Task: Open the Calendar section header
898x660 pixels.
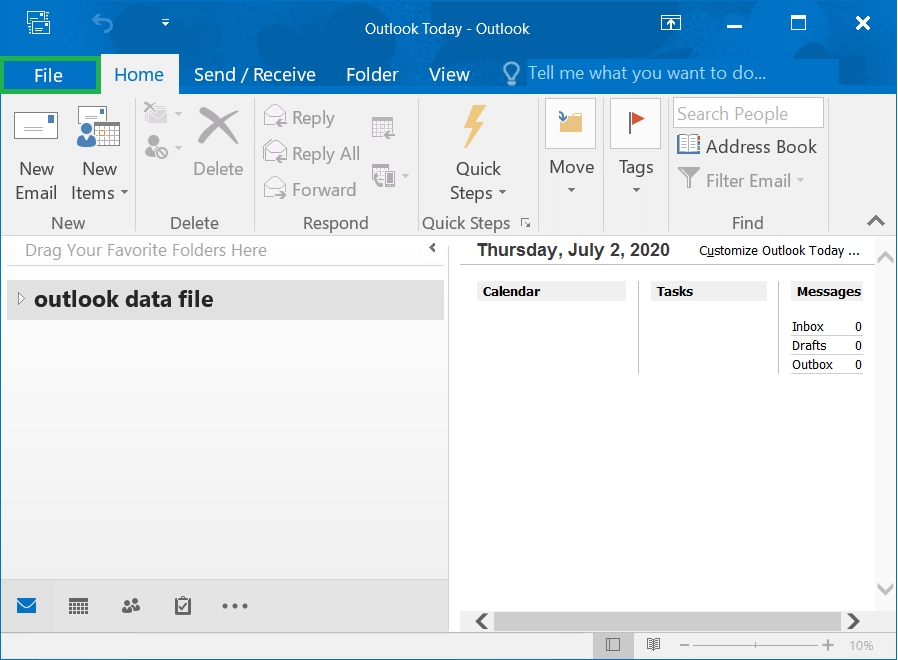Action: point(551,291)
